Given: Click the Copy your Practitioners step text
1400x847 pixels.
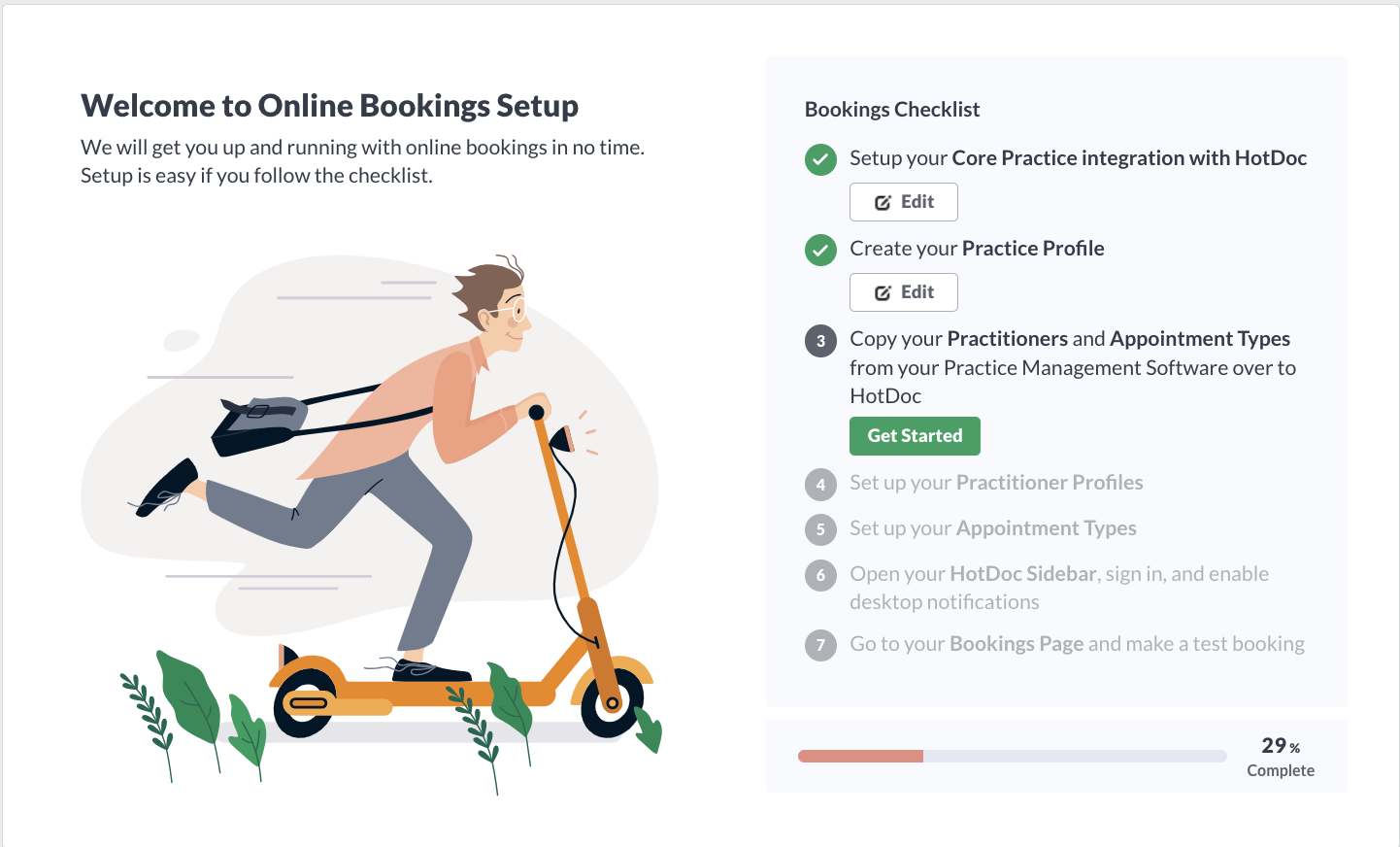Looking at the screenshot, I should tap(1073, 367).
